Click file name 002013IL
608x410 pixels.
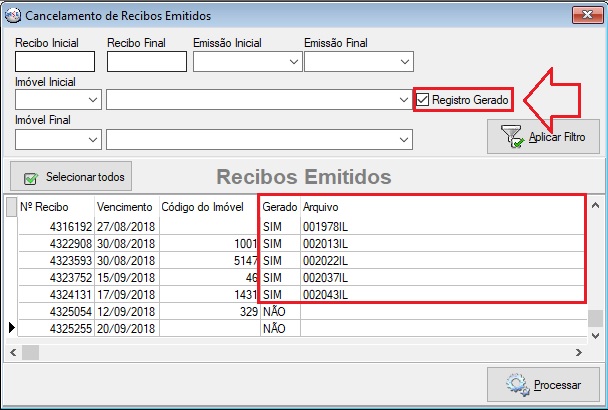pyautogui.click(x=325, y=244)
